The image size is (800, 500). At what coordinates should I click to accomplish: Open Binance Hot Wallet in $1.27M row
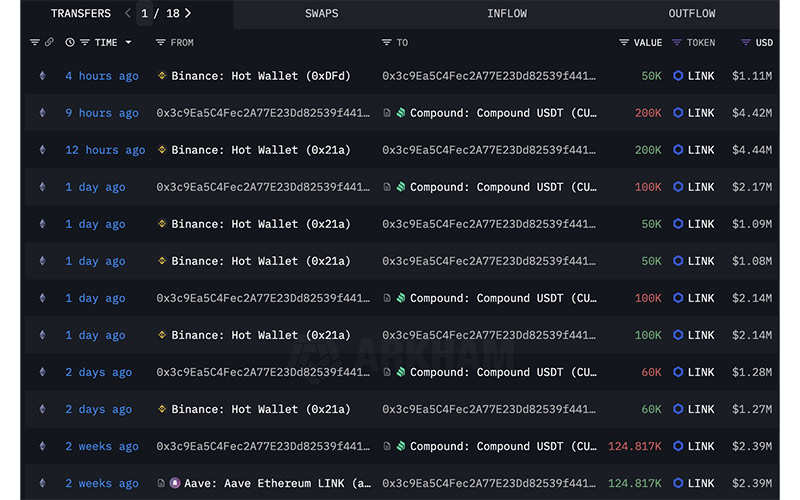click(x=261, y=409)
